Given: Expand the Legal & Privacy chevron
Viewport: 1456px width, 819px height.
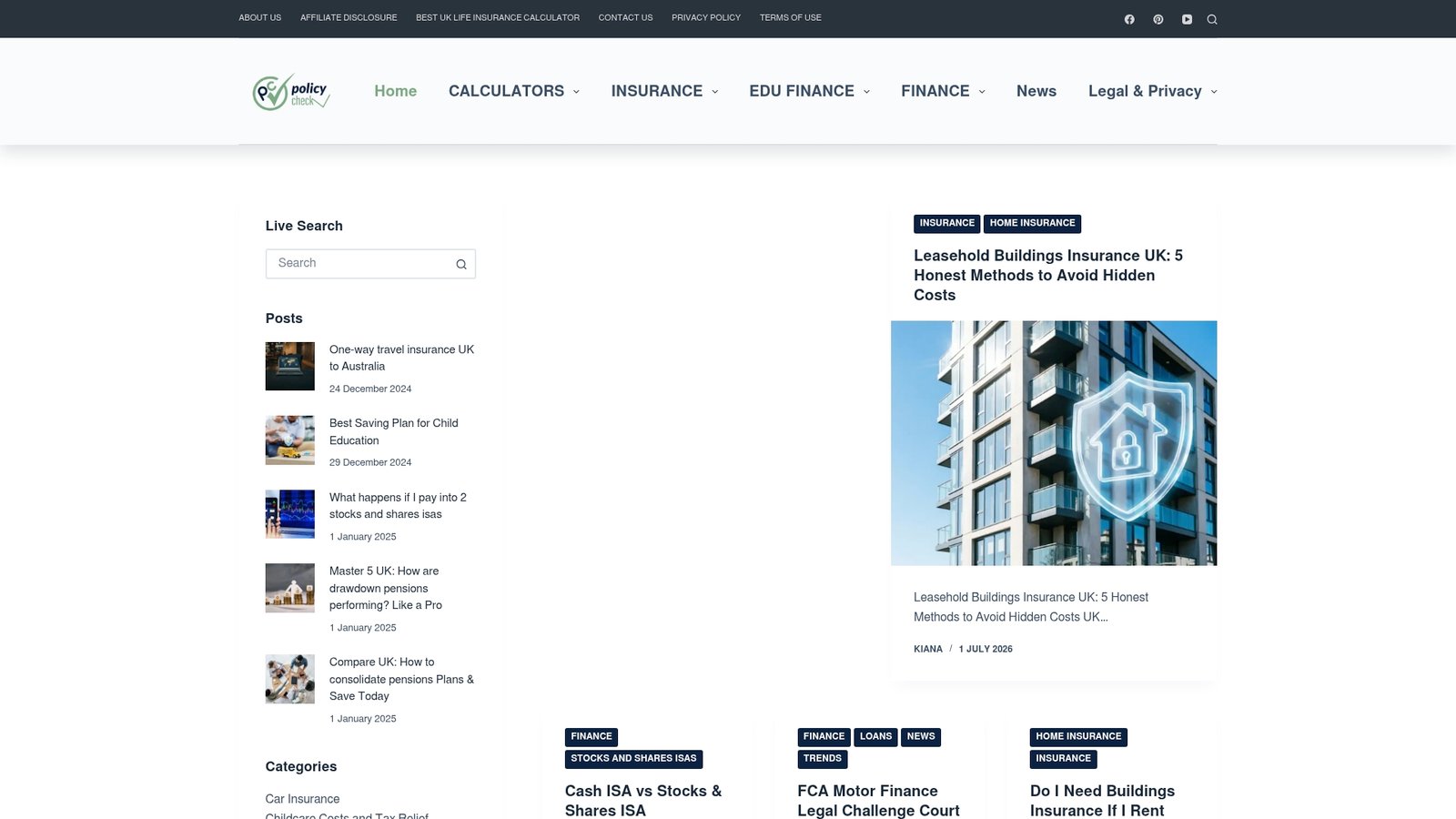Looking at the screenshot, I should click(1214, 92).
